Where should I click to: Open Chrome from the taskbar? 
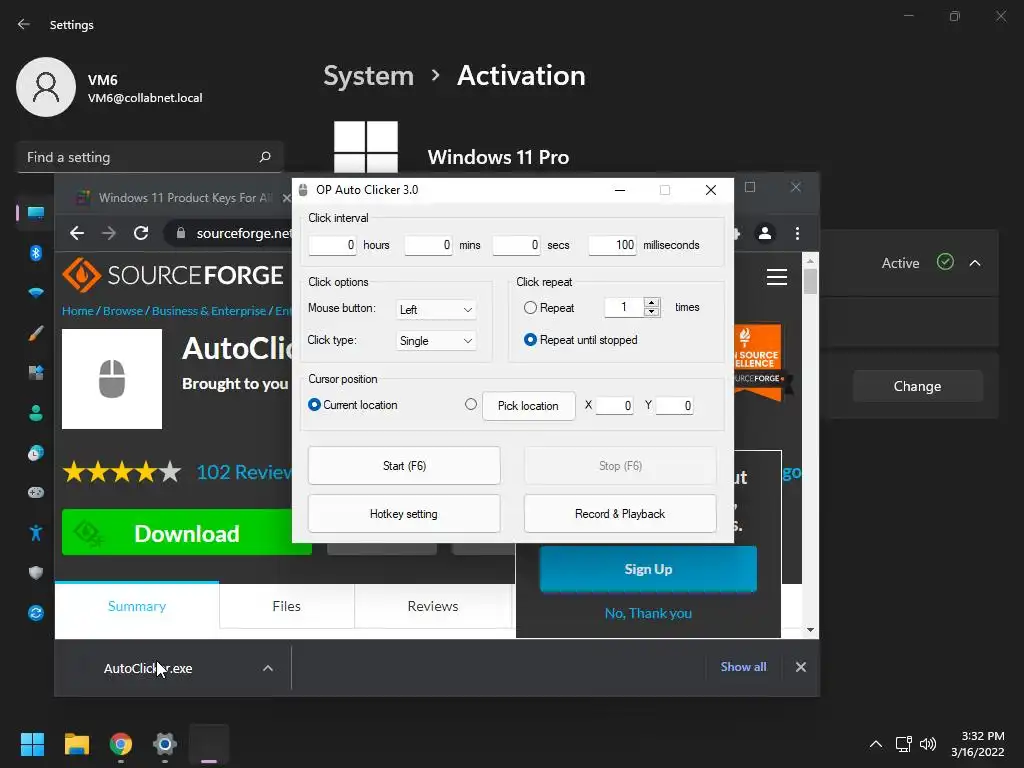point(121,744)
